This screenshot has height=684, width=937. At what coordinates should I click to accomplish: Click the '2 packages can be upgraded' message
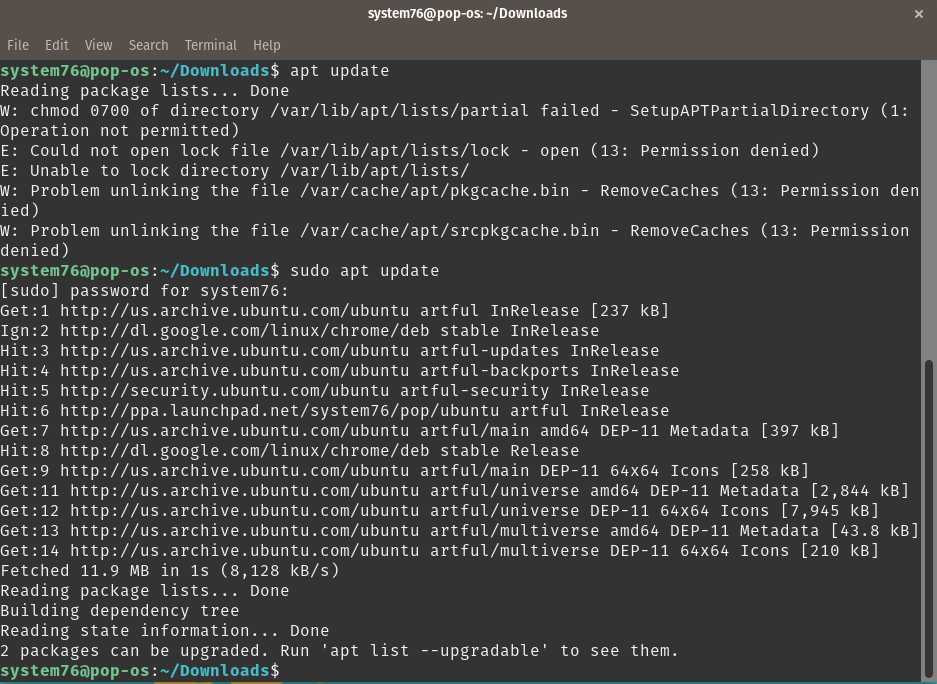(x=340, y=650)
